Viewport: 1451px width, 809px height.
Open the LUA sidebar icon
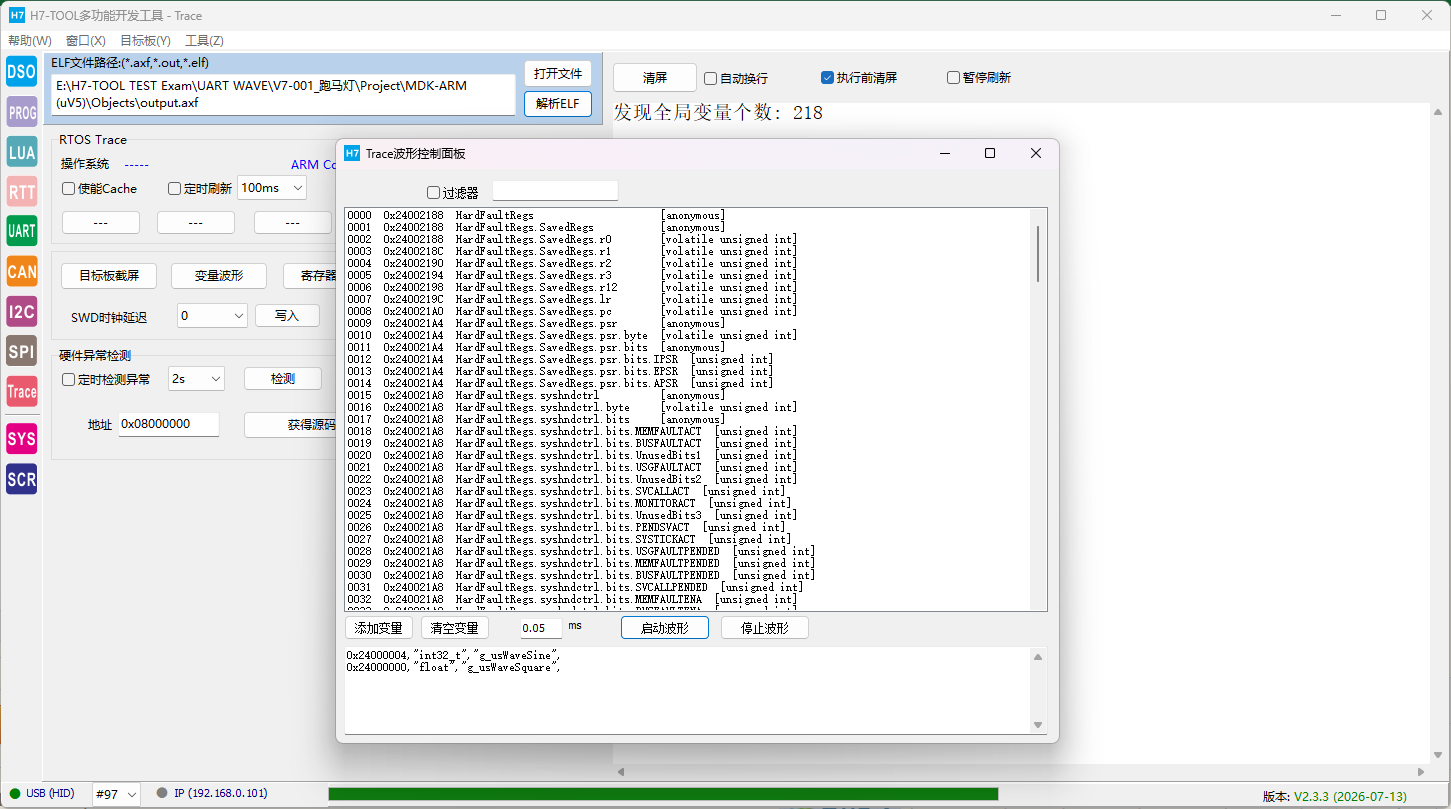(x=22, y=152)
